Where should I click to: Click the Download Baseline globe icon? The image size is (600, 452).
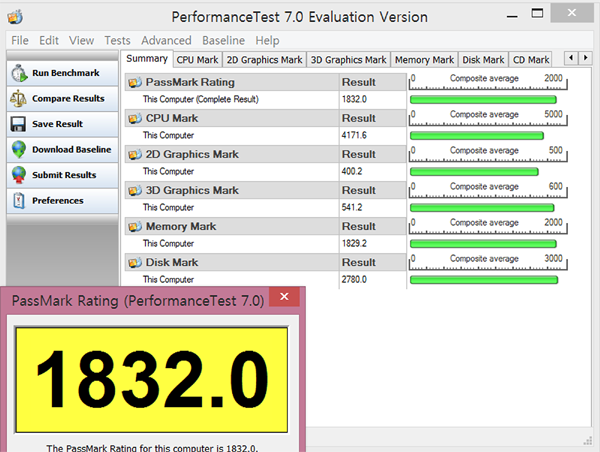click(x=19, y=150)
